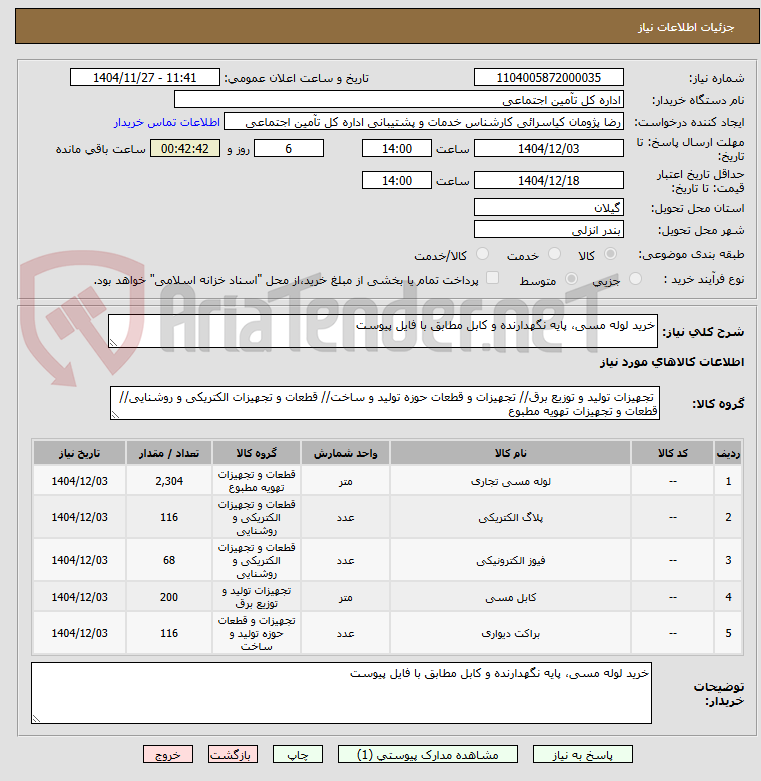Click the quantity cell 200

[x=169, y=597]
